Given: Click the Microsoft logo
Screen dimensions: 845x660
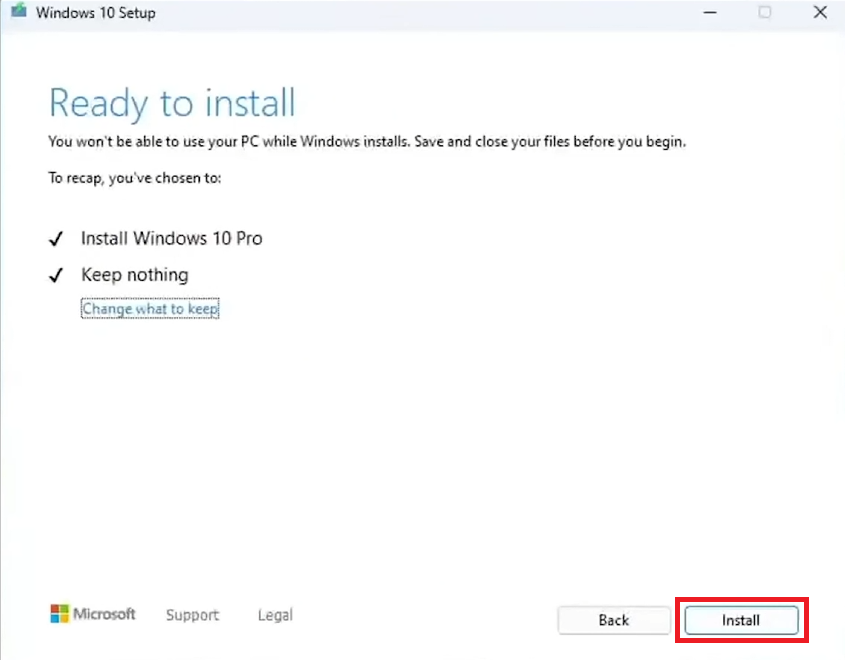Looking at the screenshot, I should point(93,614).
